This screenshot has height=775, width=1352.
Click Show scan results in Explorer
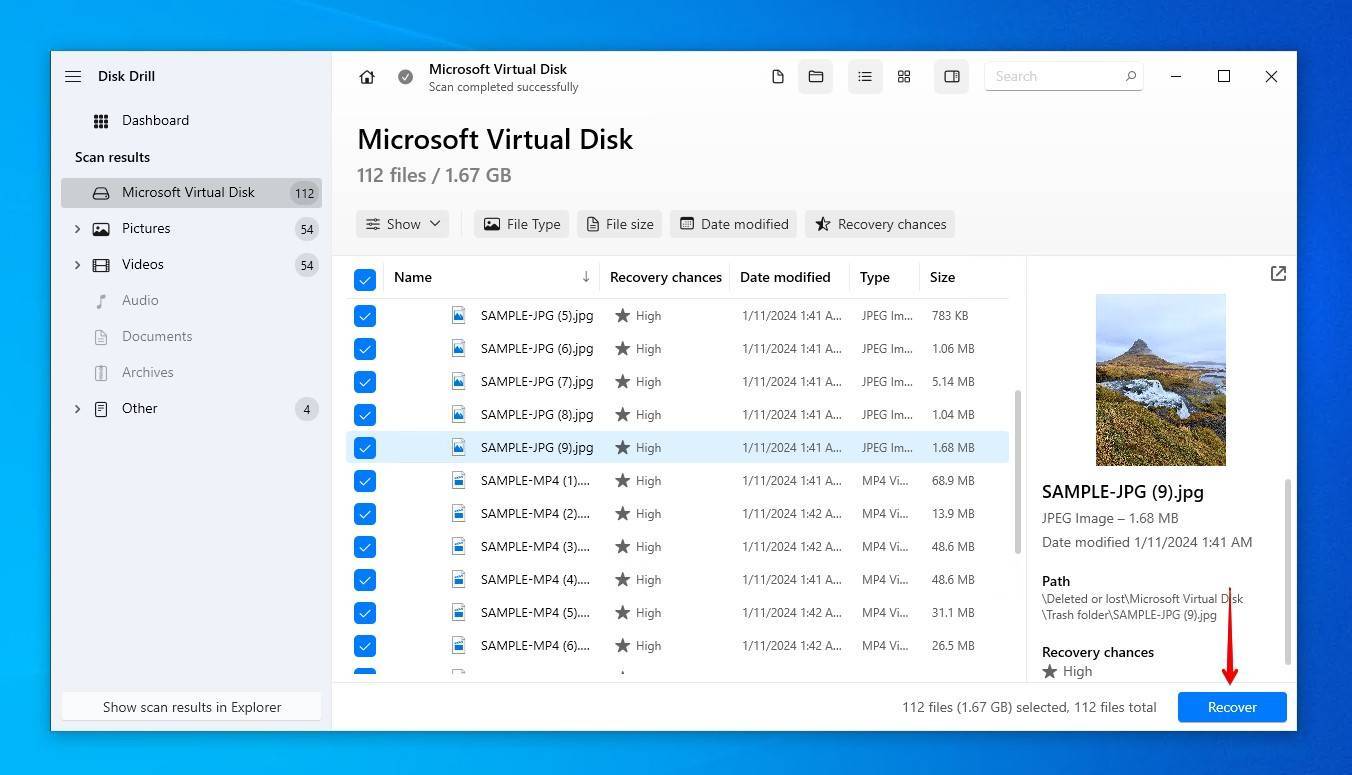click(x=192, y=707)
